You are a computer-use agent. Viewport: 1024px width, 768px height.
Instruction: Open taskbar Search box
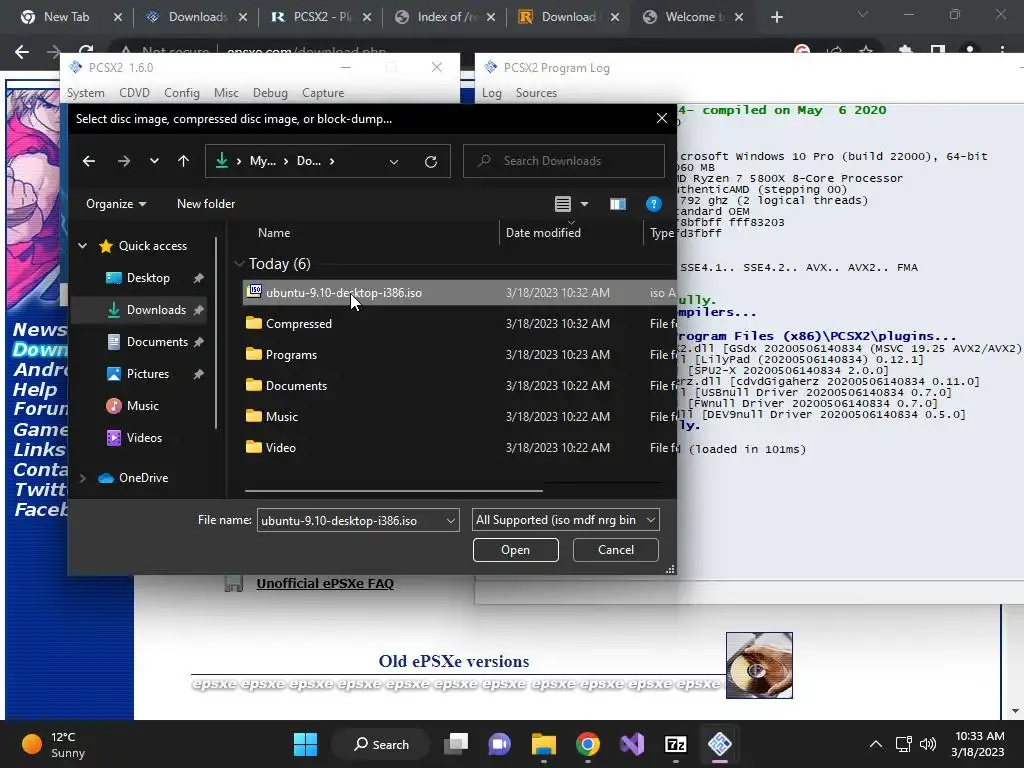tap(381, 744)
